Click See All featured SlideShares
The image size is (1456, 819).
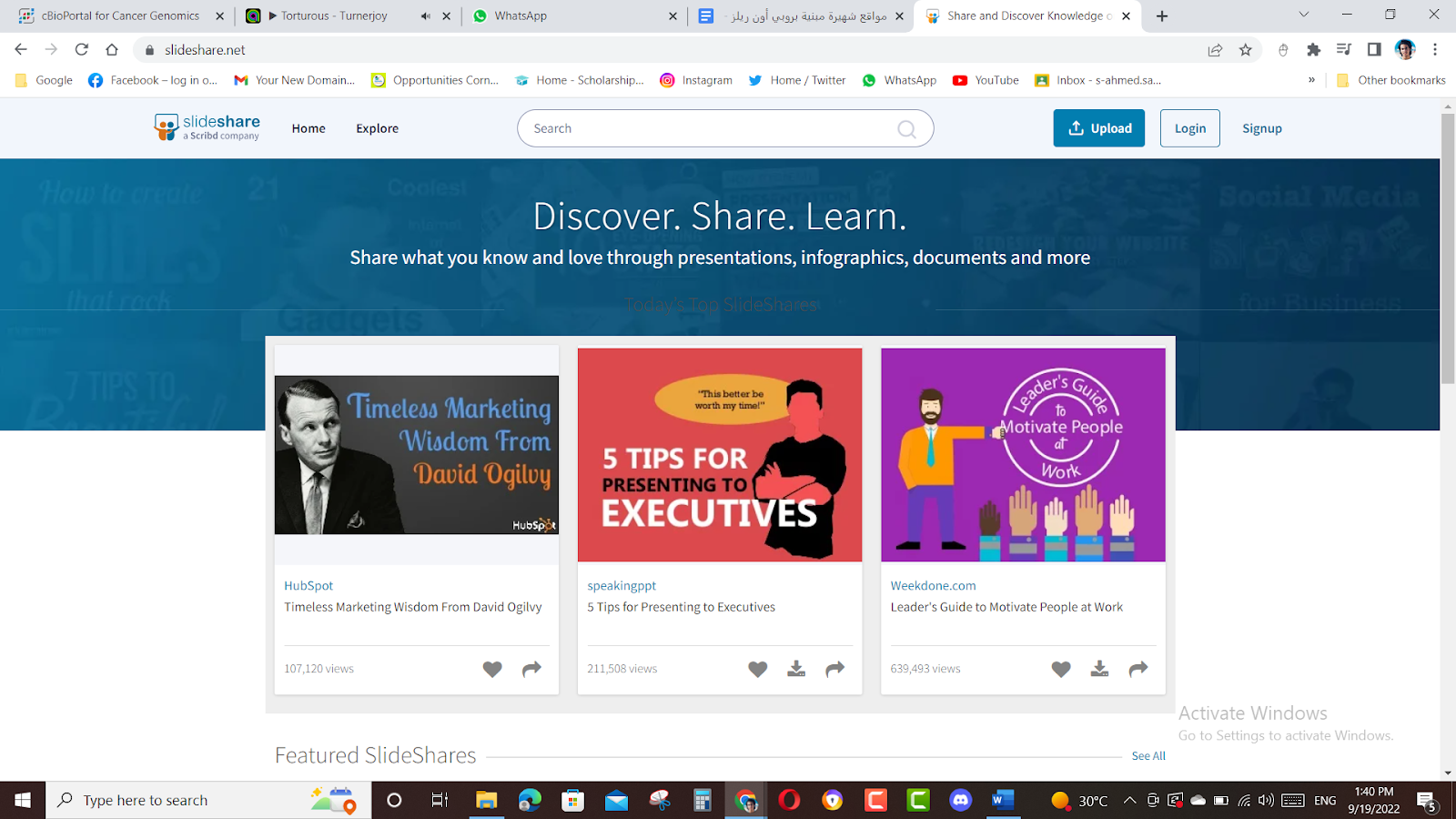[1148, 756]
